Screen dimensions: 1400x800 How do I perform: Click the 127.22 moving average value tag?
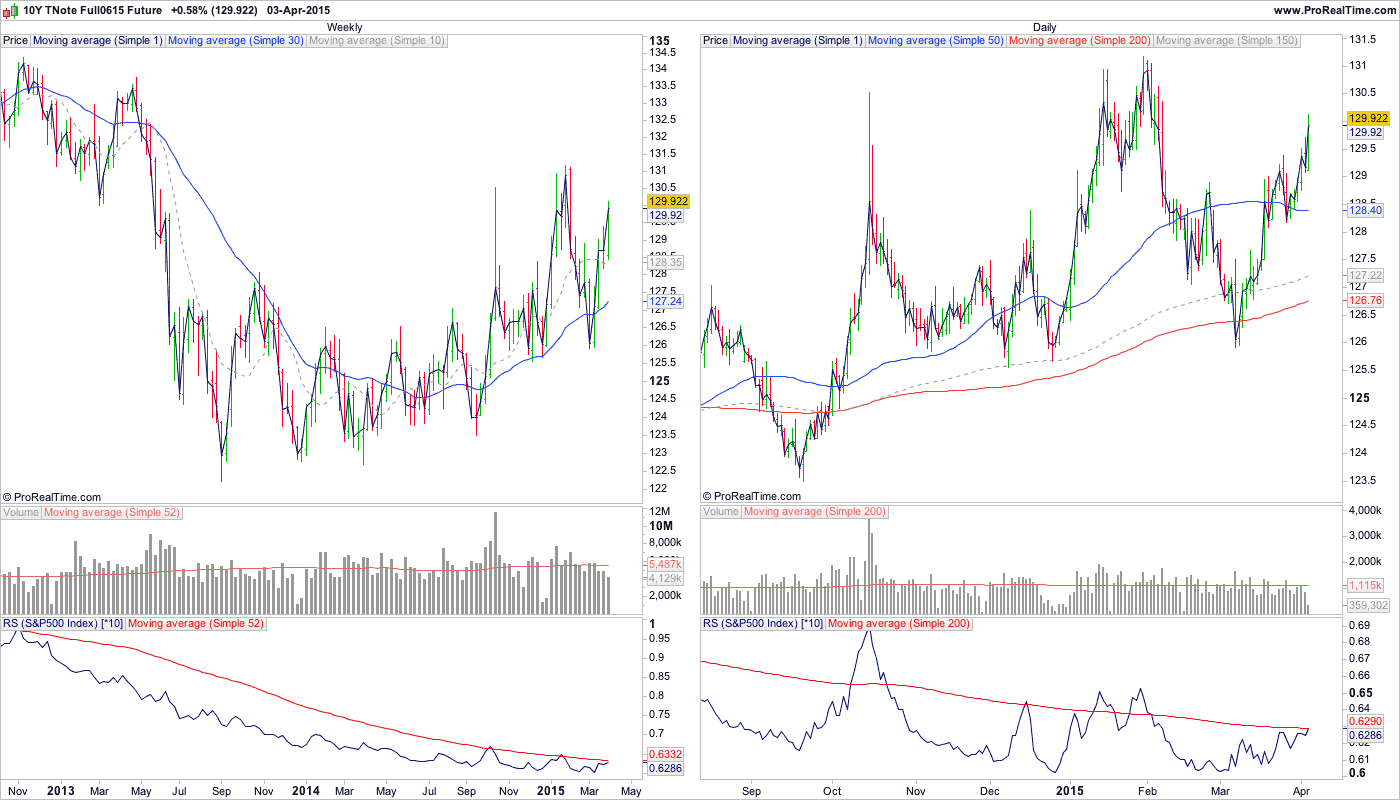tap(1366, 275)
